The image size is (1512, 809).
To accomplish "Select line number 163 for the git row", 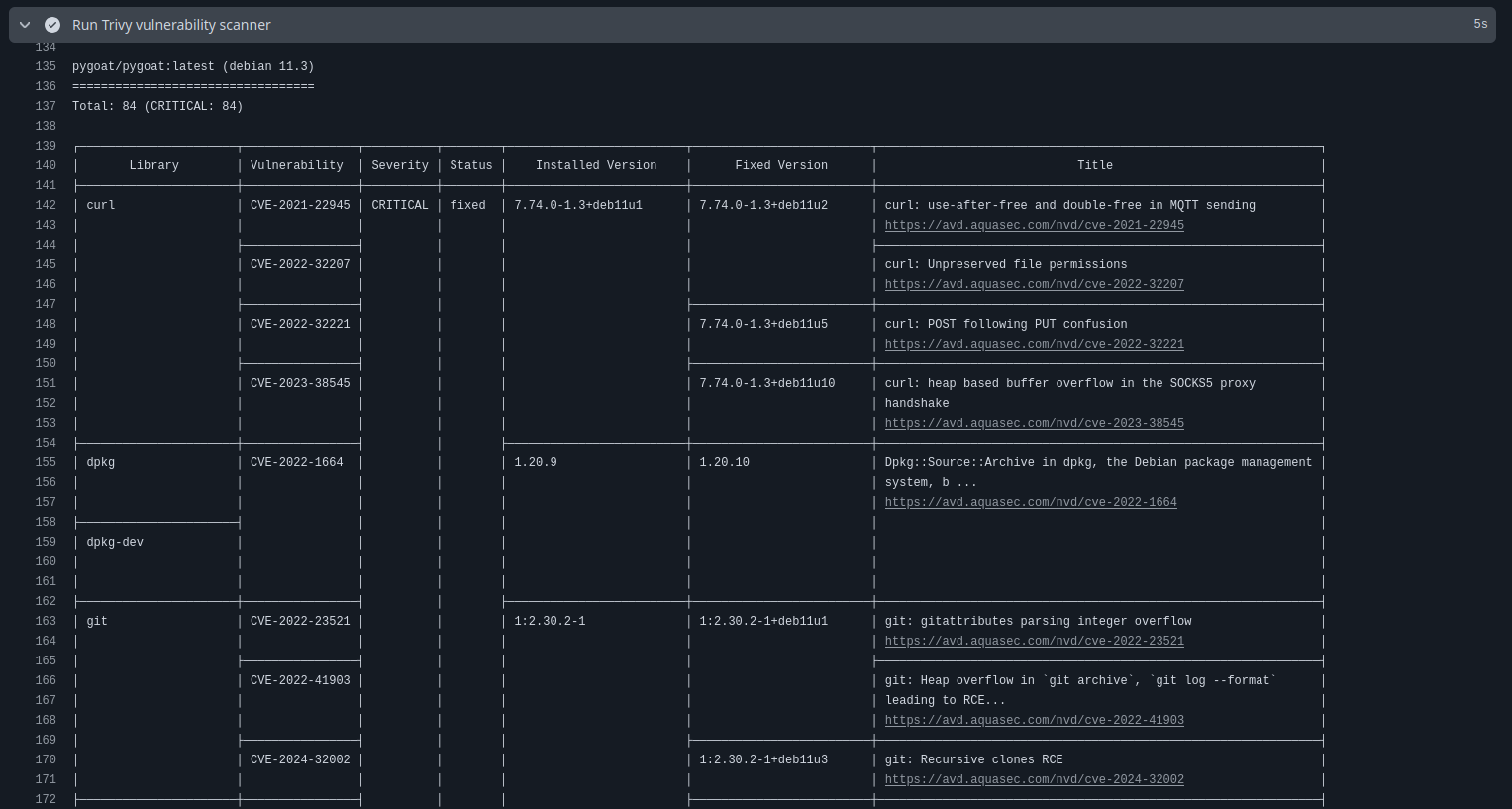I will coord(46,621).
